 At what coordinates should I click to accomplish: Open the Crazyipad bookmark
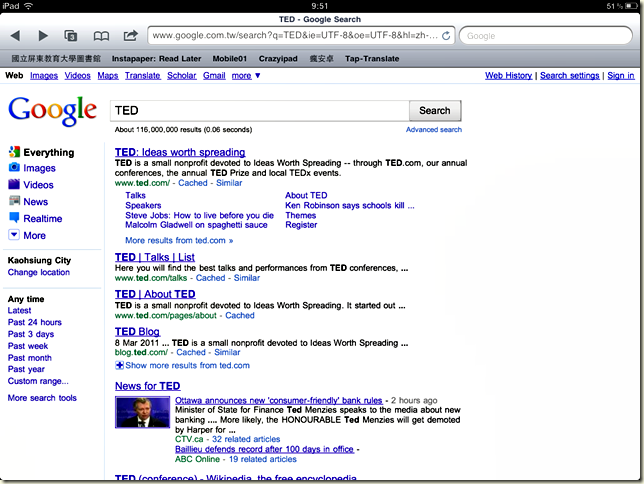click(278, 59)
